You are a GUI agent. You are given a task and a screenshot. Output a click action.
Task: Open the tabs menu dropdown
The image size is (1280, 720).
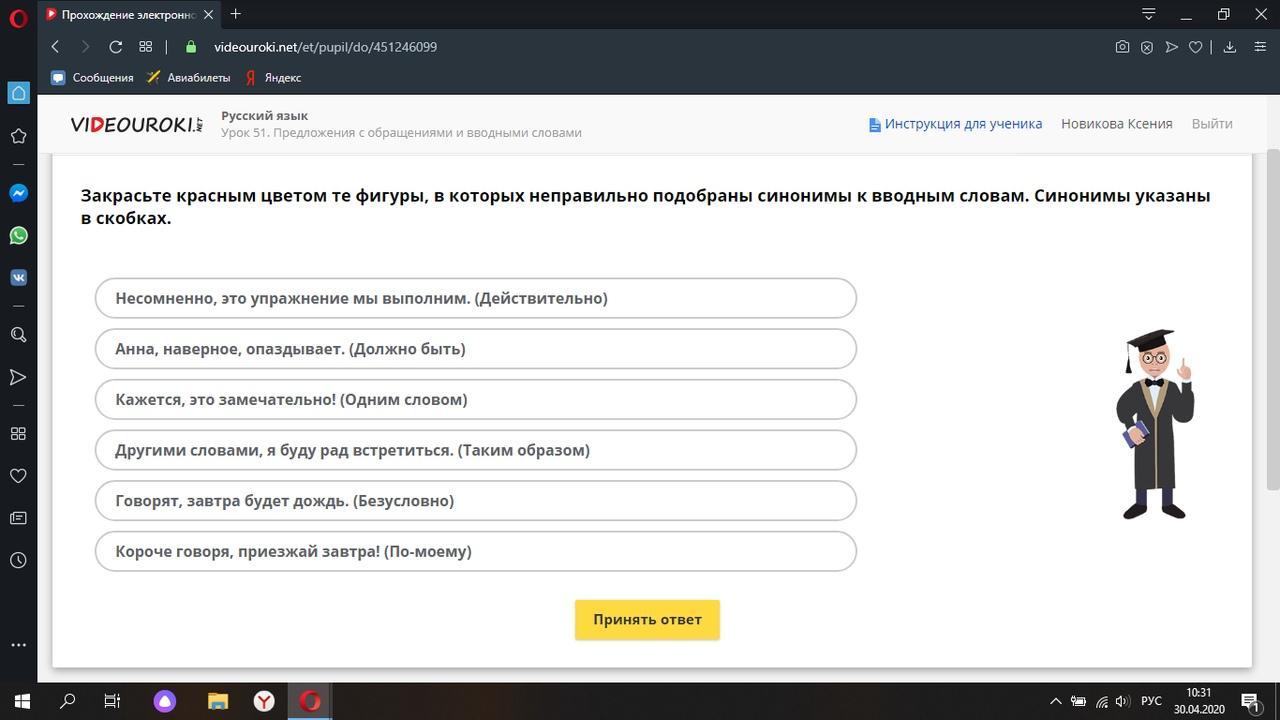tap(1148, 14)
